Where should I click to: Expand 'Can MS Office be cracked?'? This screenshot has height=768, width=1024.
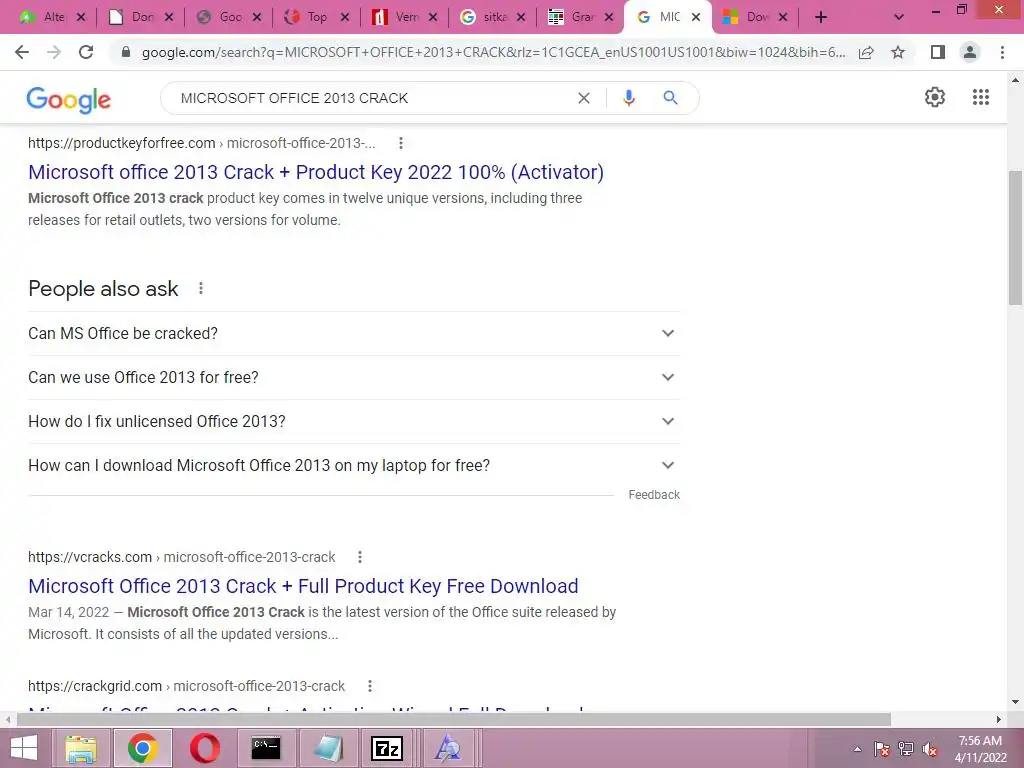[354, 334]
